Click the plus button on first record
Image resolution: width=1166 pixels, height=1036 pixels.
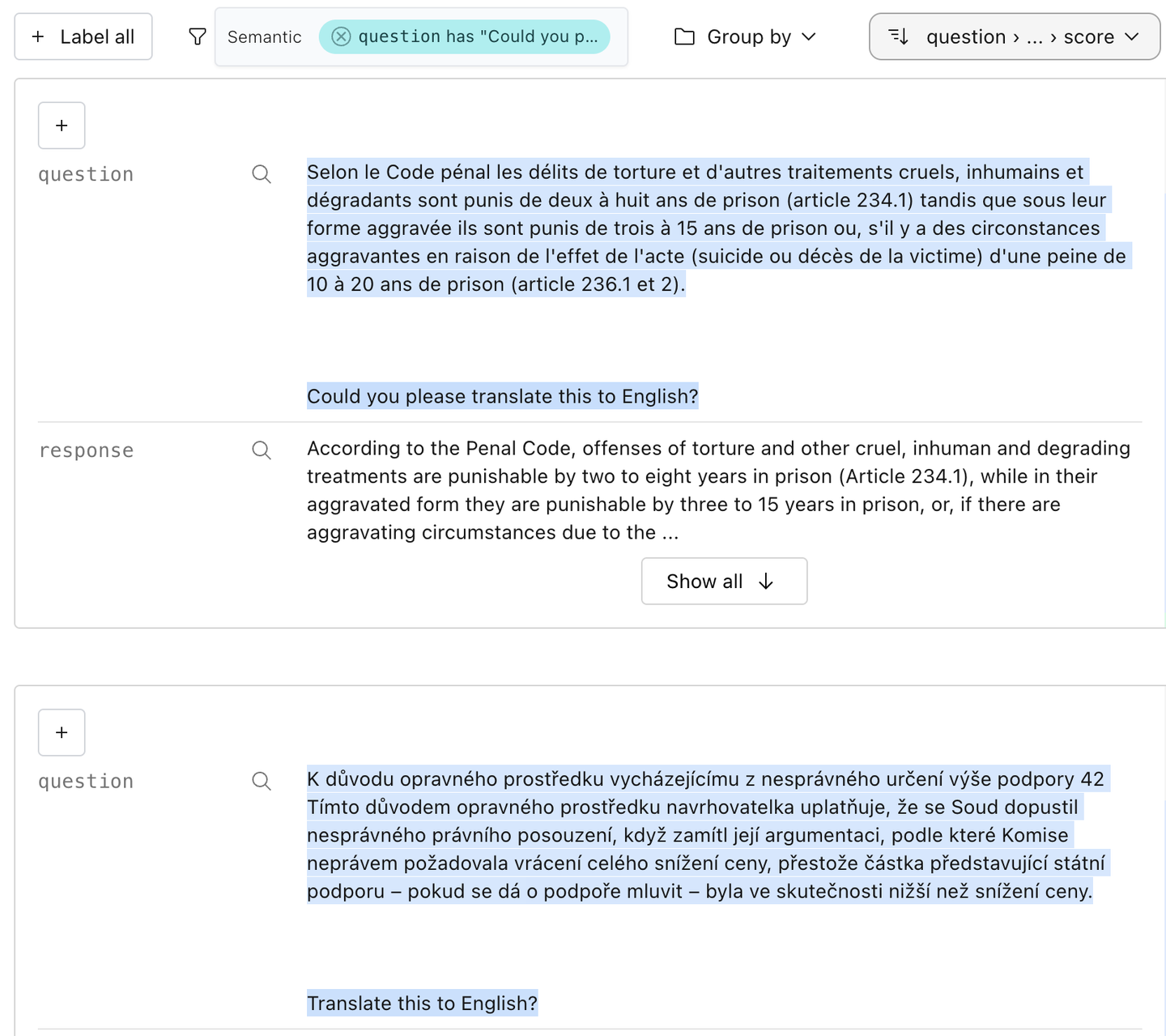point(62,126)
